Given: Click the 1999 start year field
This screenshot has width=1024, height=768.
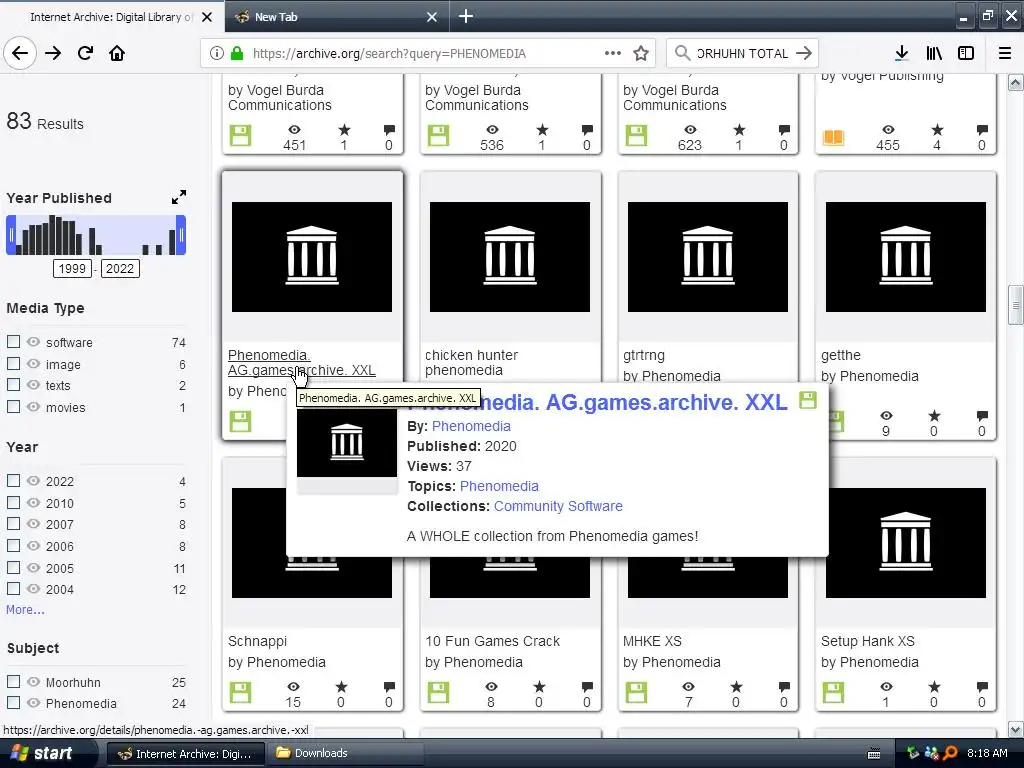Looking at the screenshot, I should click(x=72, y=268).
